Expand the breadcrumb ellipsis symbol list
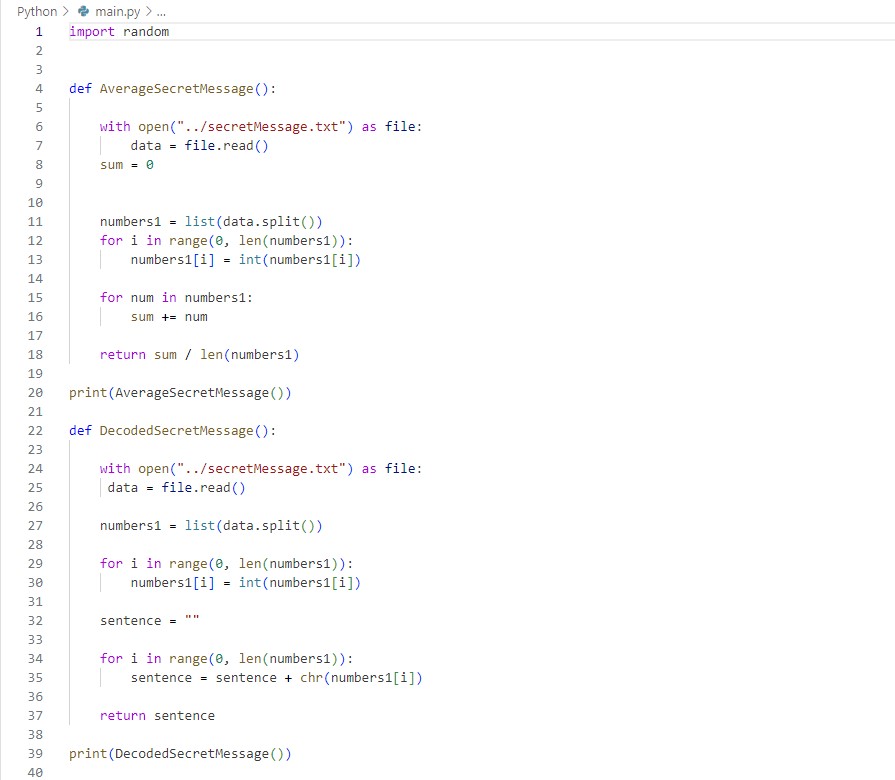The width and height of the screenshot is (895, 780). pos(159,11)
